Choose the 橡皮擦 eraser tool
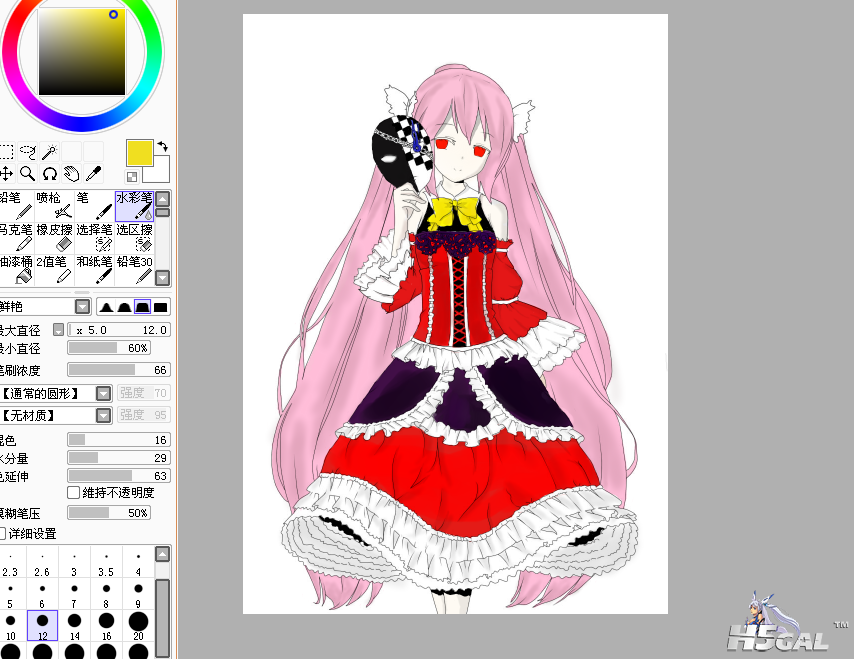The height and width of the screenshot is (659, 854). coord(55,237)
